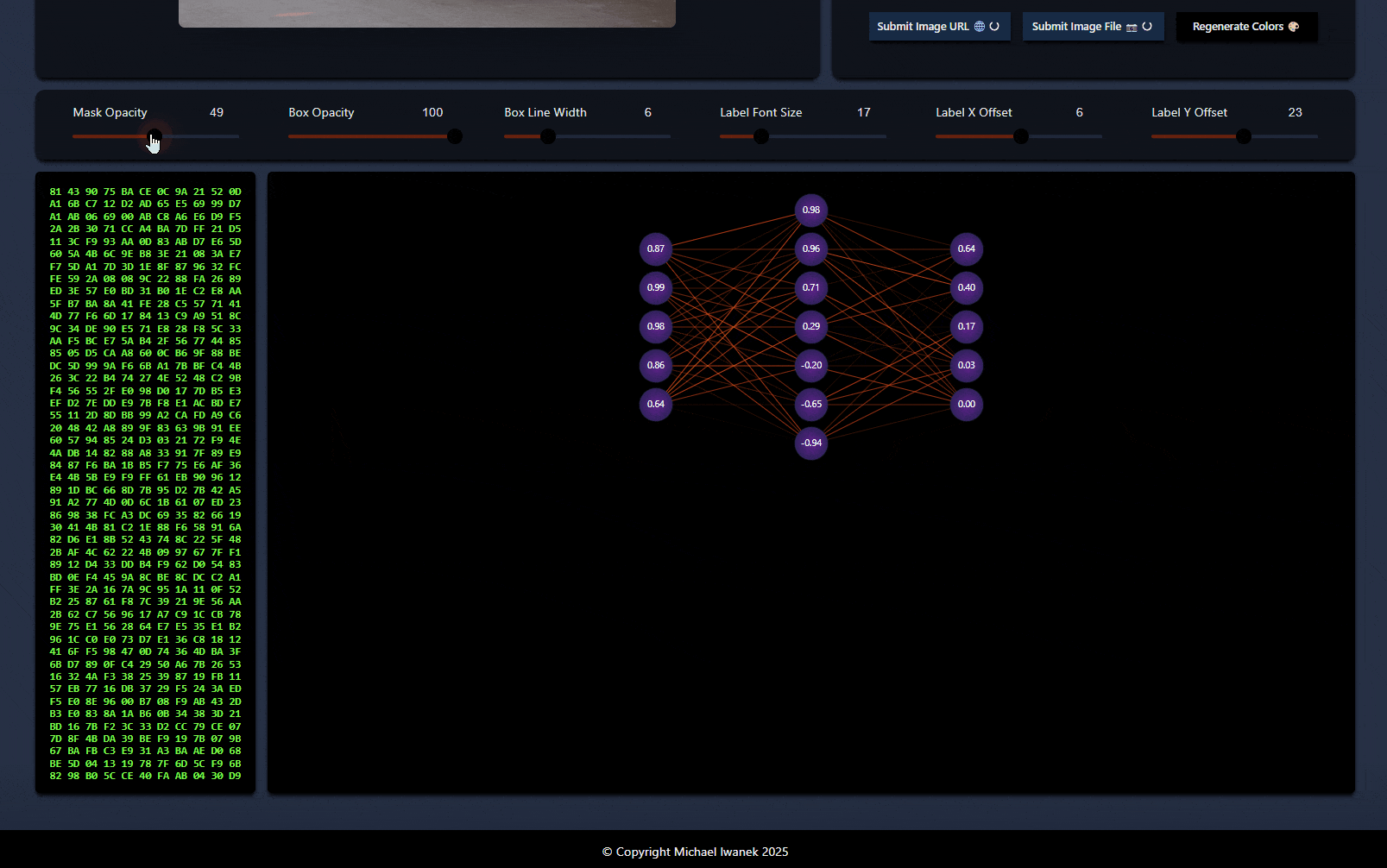The image size is (1387, 868).
Task: Click the Mask Opacity value 49
Action: [x=217, y=112]
